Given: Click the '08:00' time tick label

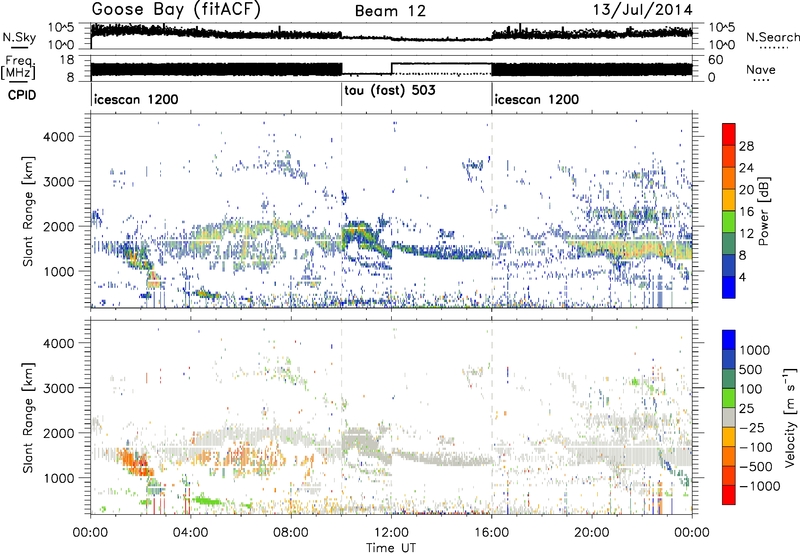Looking at the screenshot, I should [x=291, y=533].
